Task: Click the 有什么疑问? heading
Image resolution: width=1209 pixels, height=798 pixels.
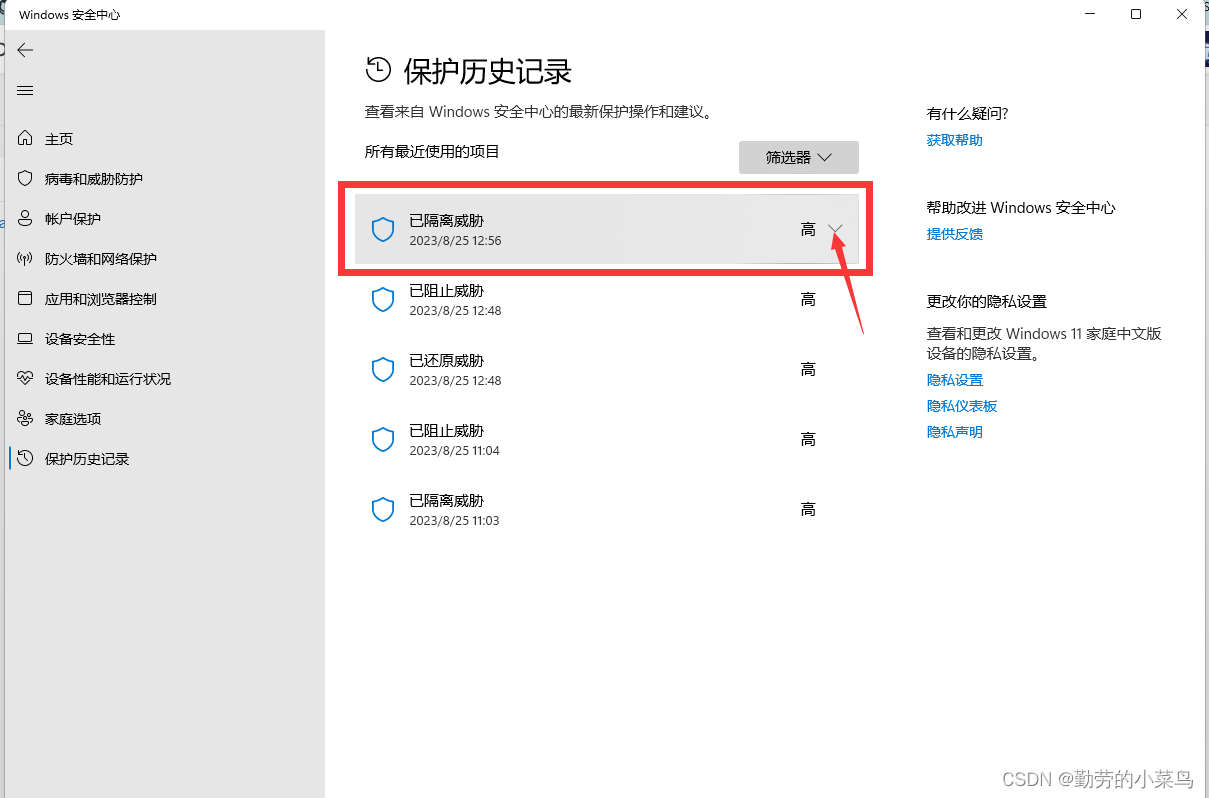Action: point(967,114)
